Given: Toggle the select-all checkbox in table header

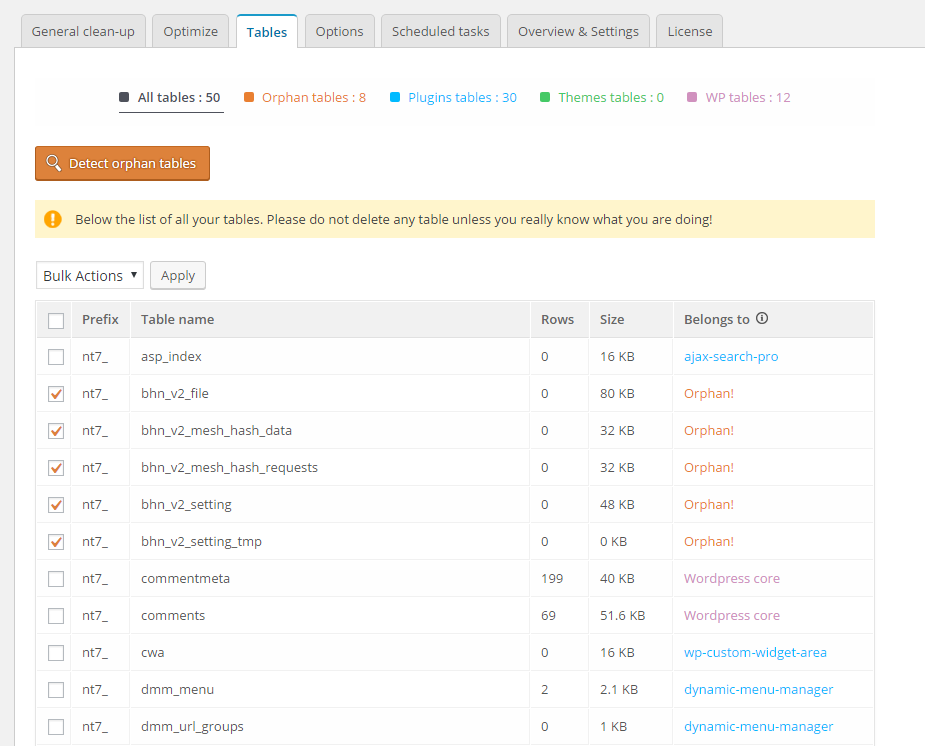Looking at the screenshot, I should pos(56,321).
